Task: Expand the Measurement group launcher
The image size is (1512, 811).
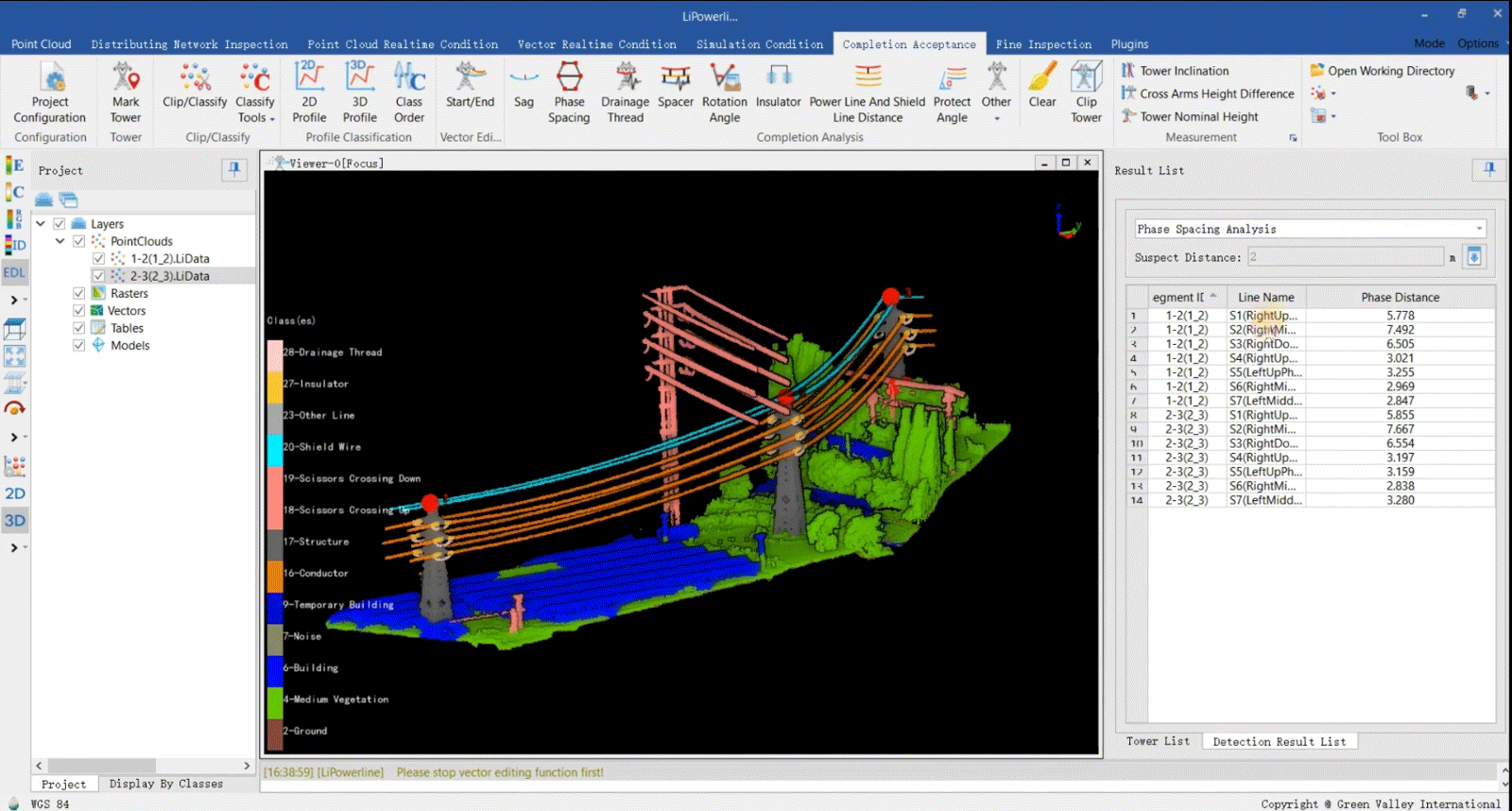Action: coord(1293,138)
